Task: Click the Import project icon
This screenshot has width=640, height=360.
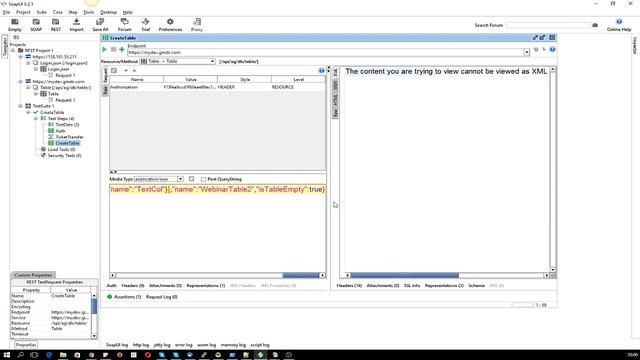Action: click(76, 22)
